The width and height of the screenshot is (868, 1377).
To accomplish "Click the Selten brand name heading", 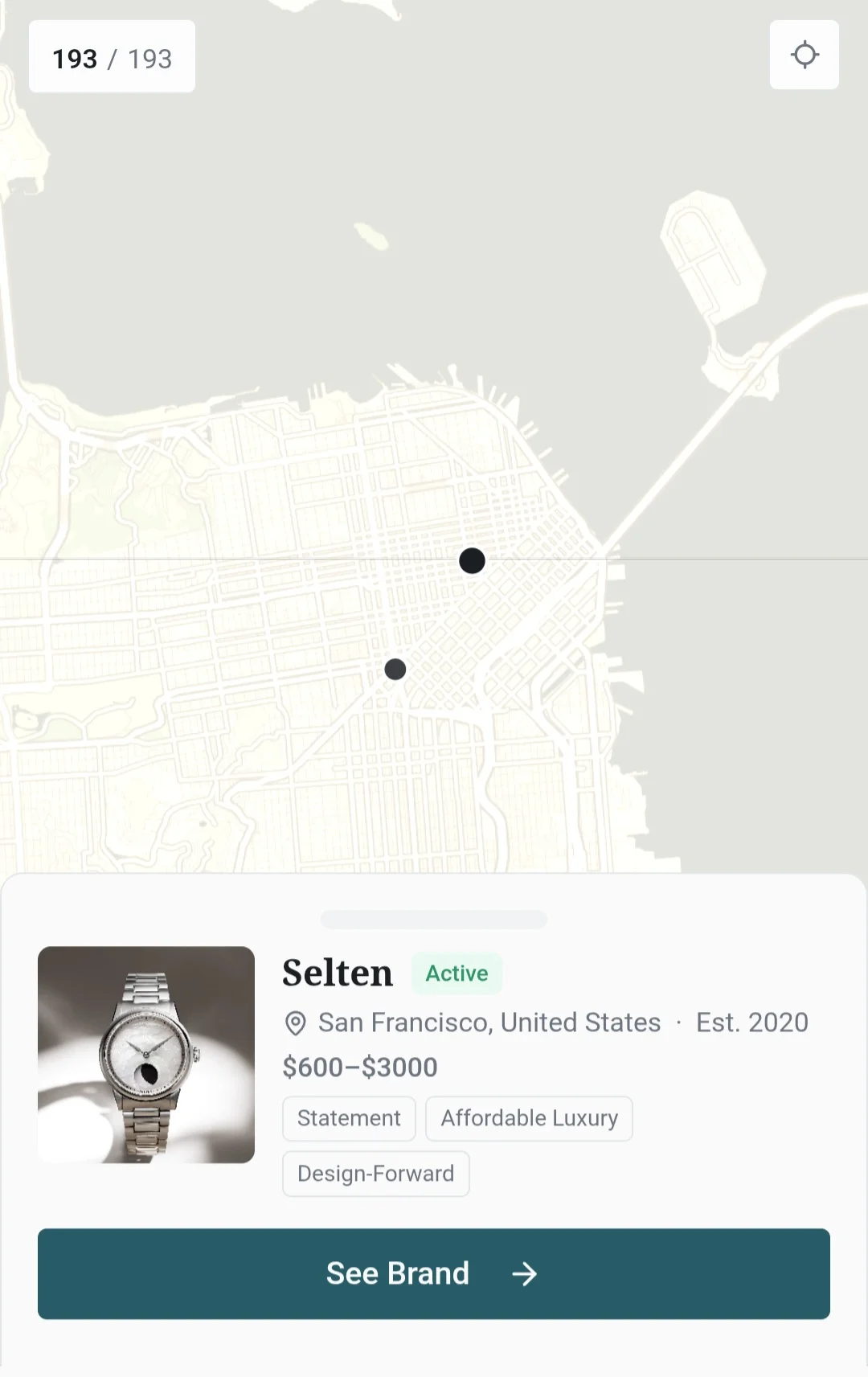I will point(338,973).
